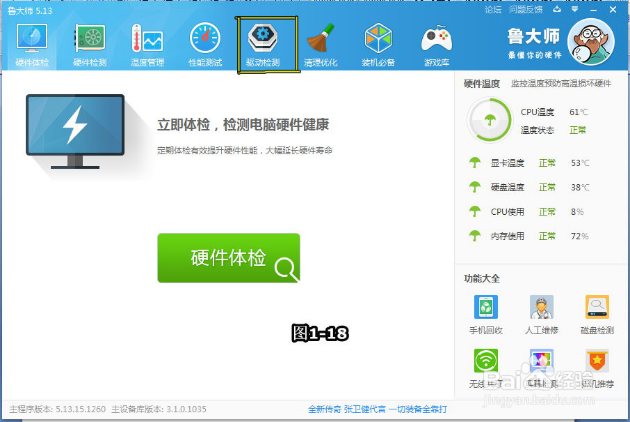
Task: Open the 手机回收 phone recycle icon
Action: [486, 307]
